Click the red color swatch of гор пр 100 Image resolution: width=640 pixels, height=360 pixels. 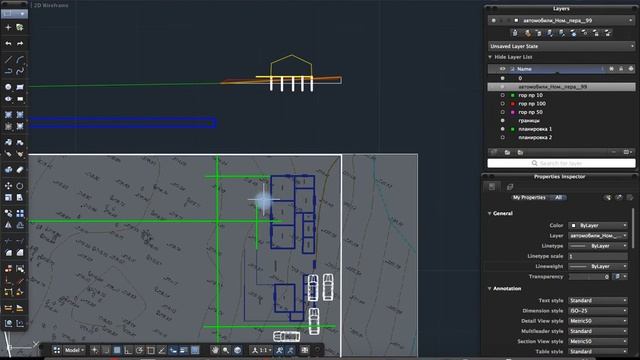pyautogui.click(x=513, y=104)
